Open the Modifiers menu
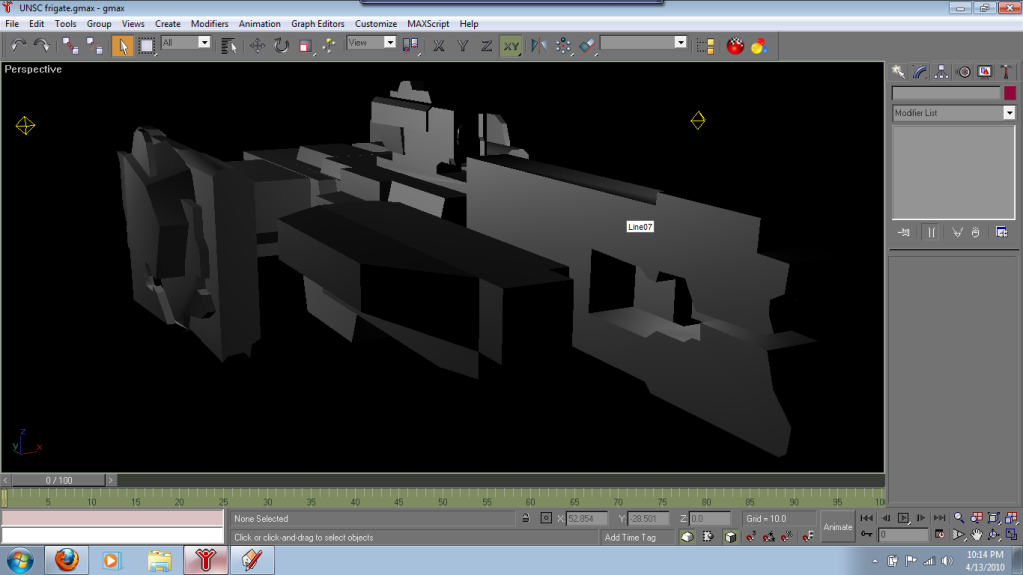1023x575 pixels. [209, 23]
